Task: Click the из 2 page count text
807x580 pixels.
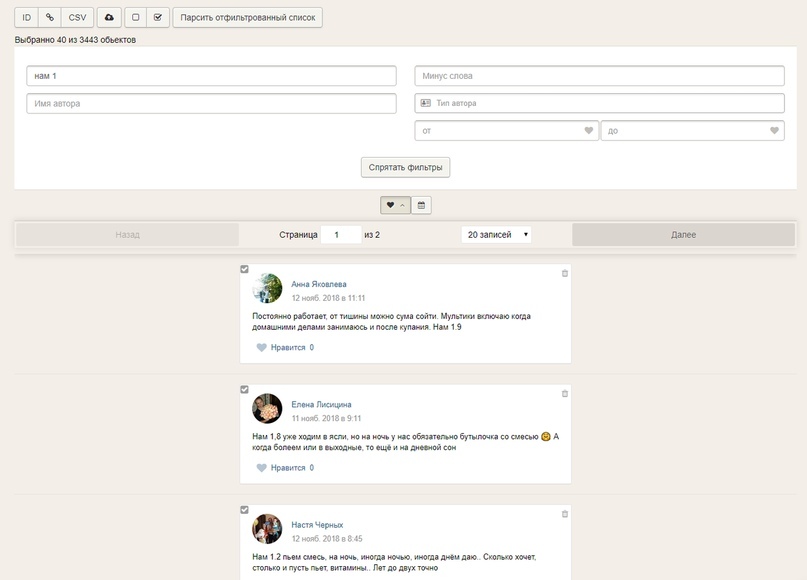Action: tap(372, 235)
